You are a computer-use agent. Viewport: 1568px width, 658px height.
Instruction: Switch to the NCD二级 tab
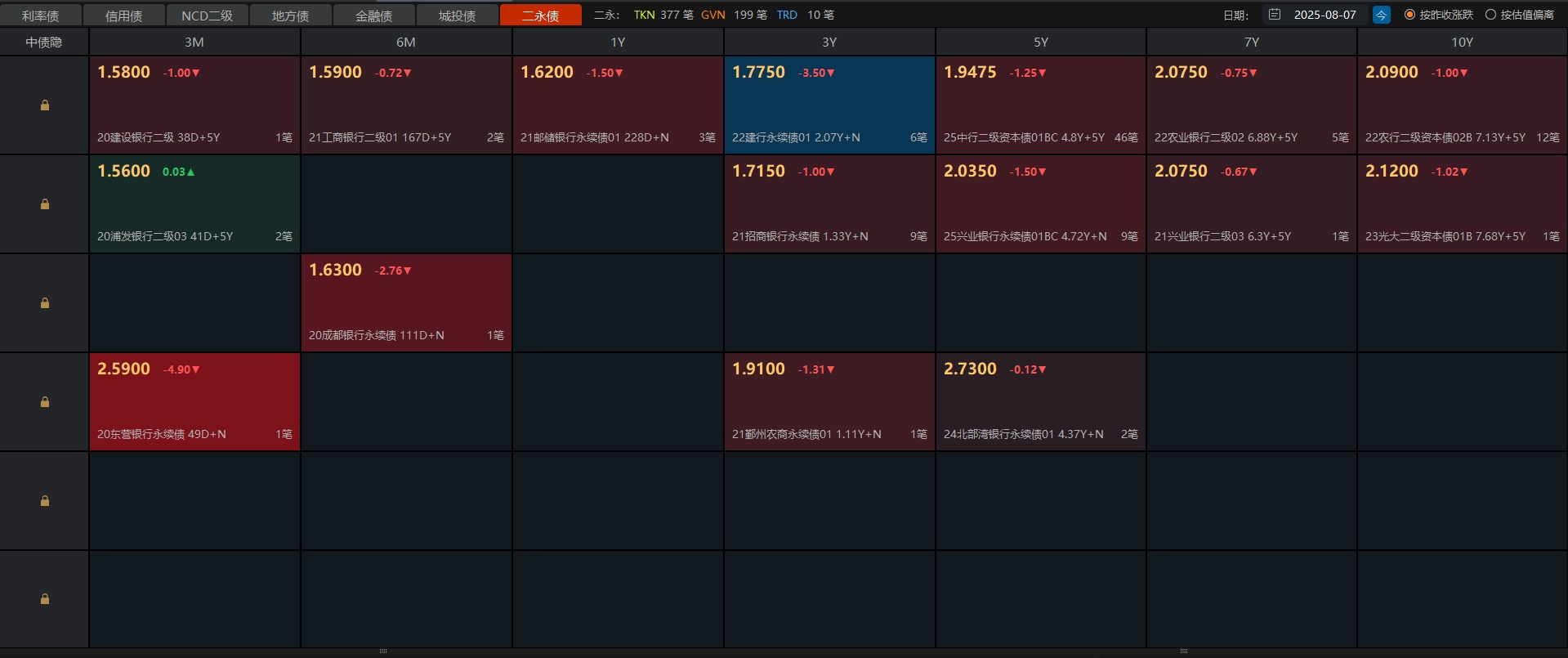point(207,16)
